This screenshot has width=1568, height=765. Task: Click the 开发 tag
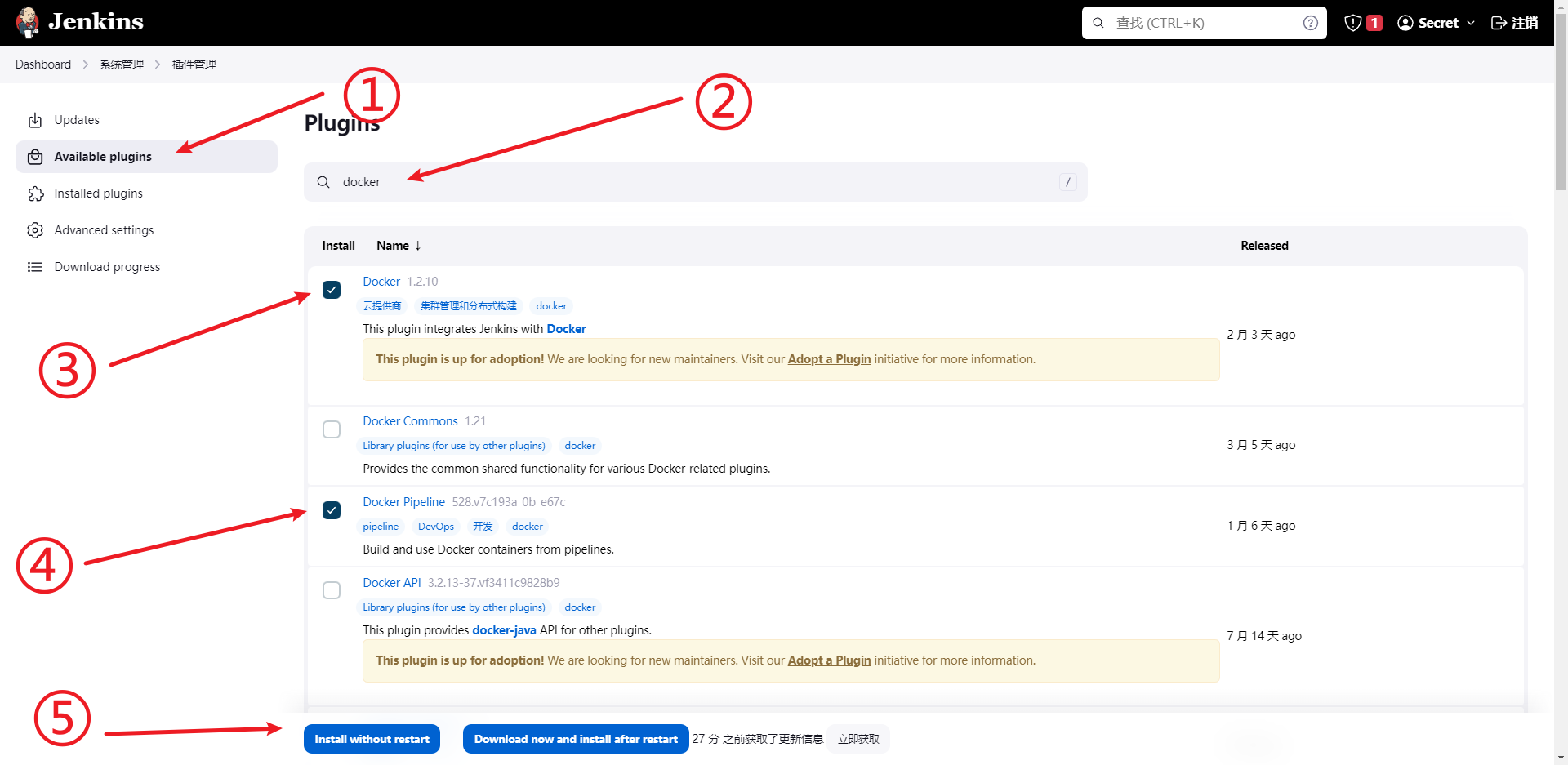483,527
